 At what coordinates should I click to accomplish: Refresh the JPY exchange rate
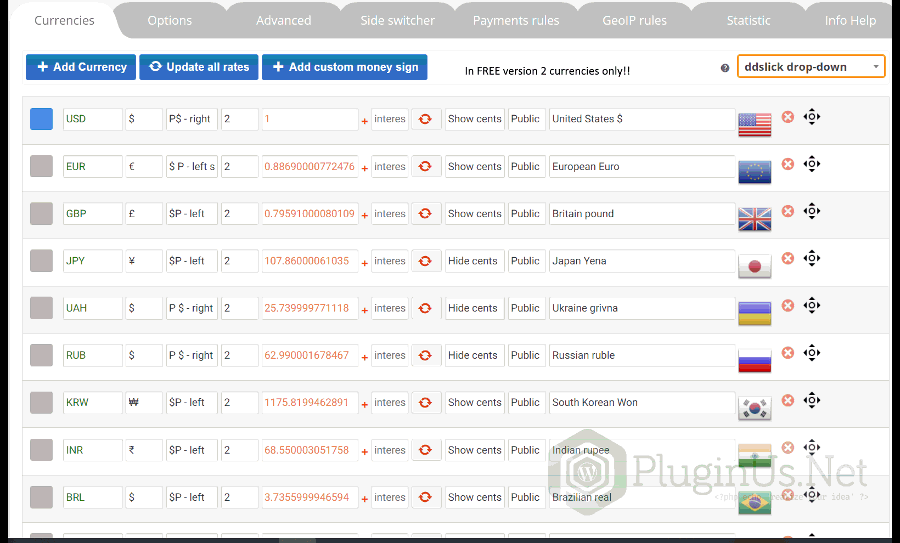425,261
